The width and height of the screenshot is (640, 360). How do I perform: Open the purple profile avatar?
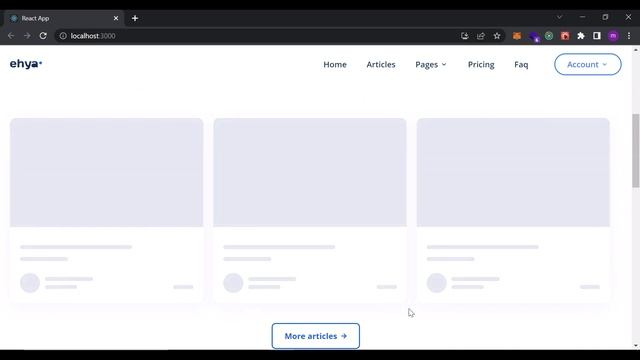(x=613, y=36)
